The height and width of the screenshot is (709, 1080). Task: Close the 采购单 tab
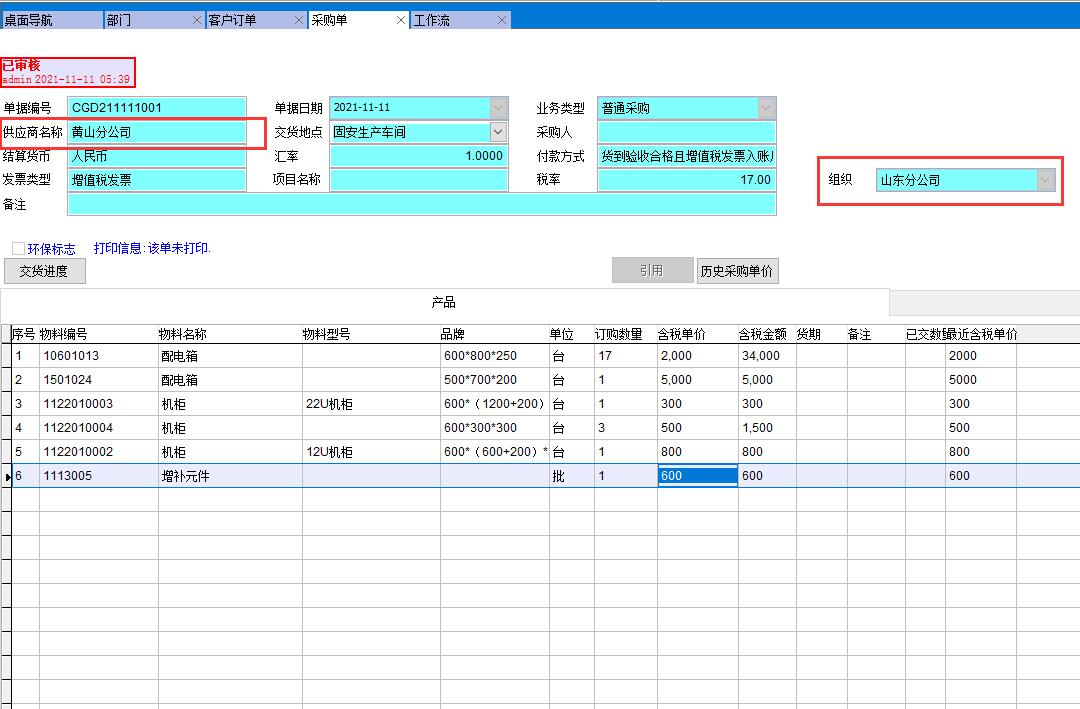401,20
